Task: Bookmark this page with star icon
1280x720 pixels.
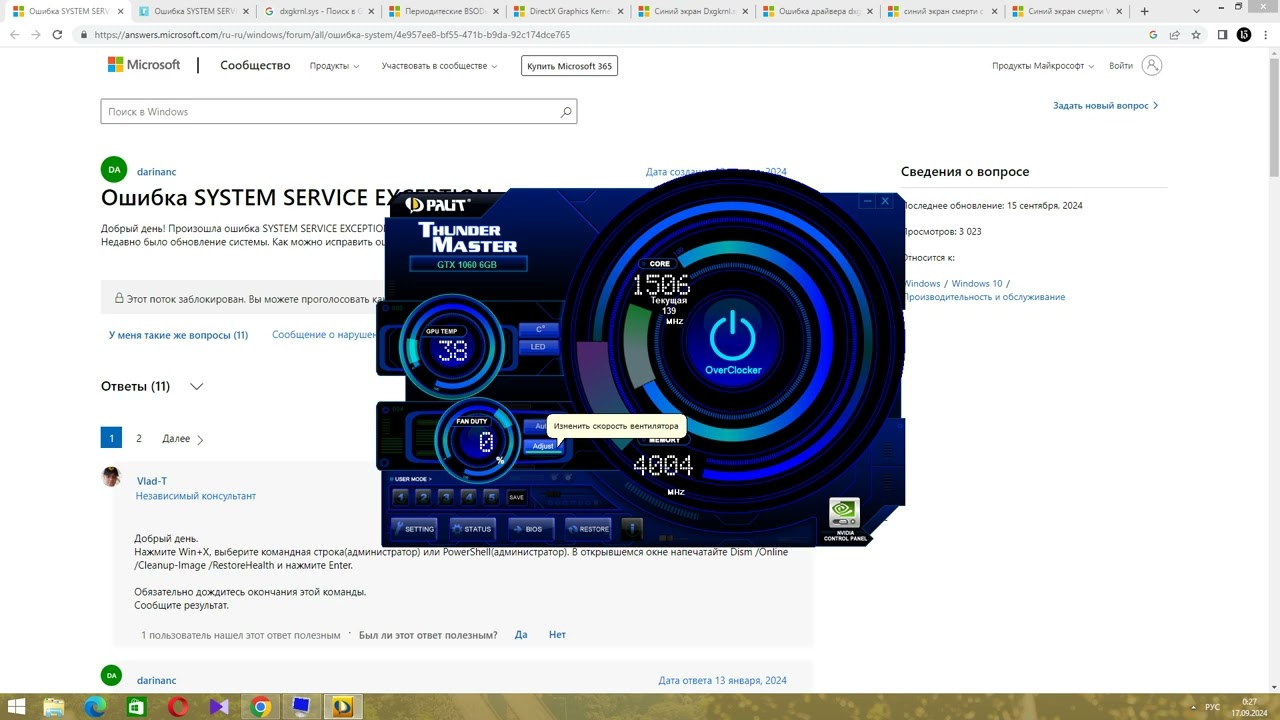Action: point(1197,34)
